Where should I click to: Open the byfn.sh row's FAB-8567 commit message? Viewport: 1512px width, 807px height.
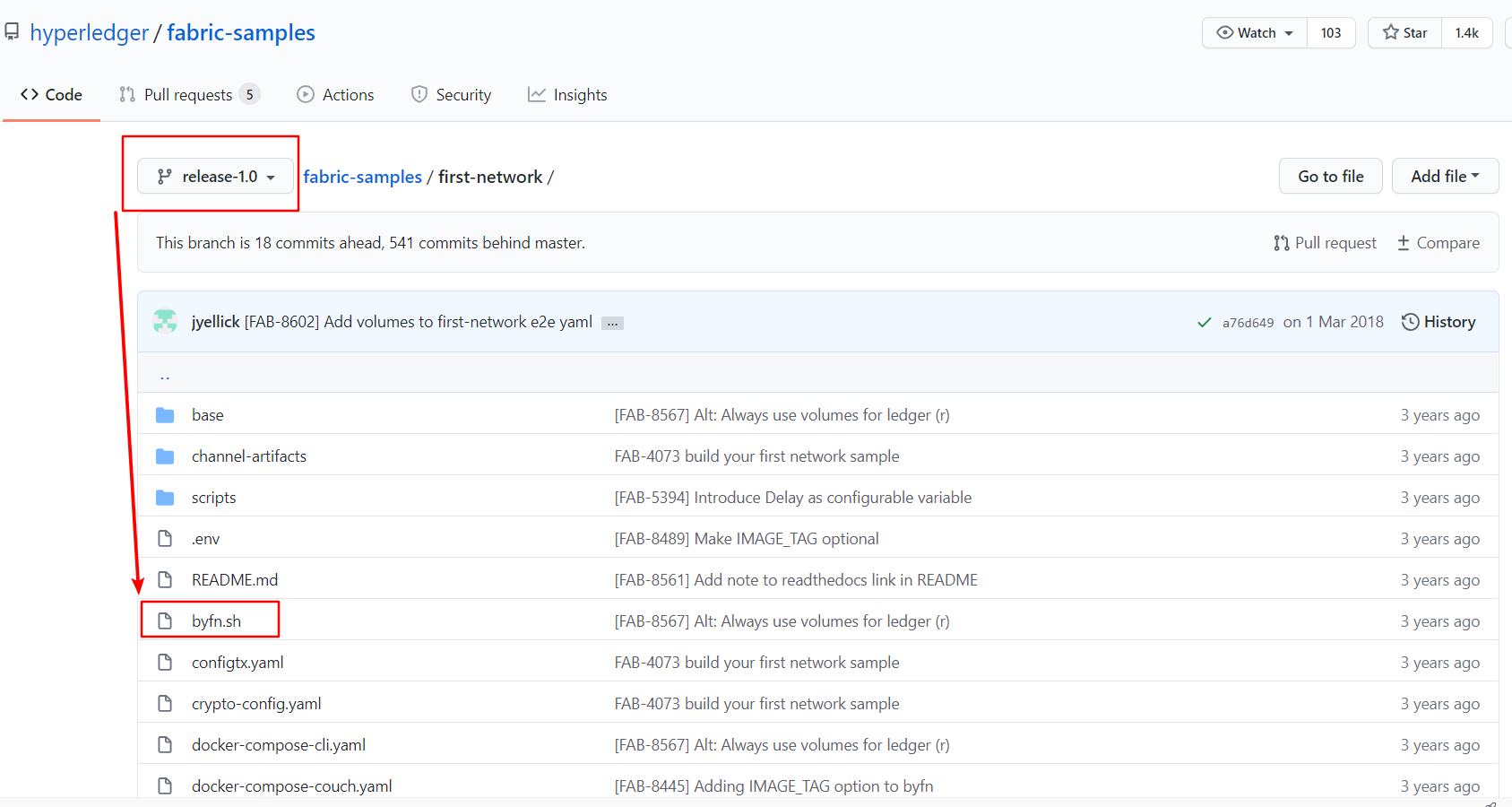point(782,621)
